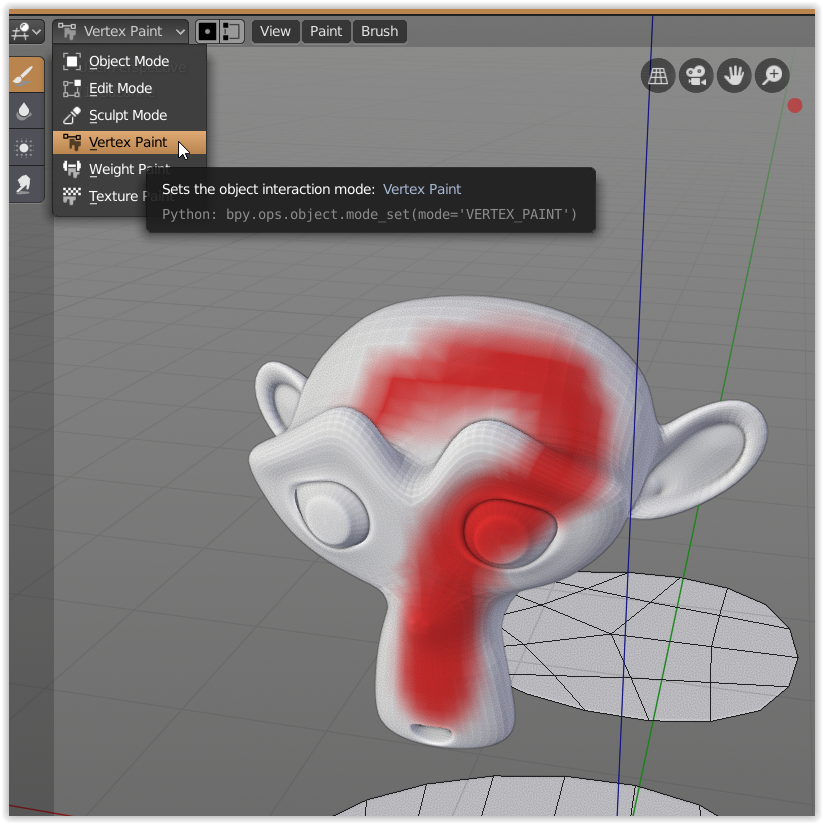Switch to Weight Paint mode
Image resolution: width=823 pixels, height=824 pixels.
click(x=129, y=169)
